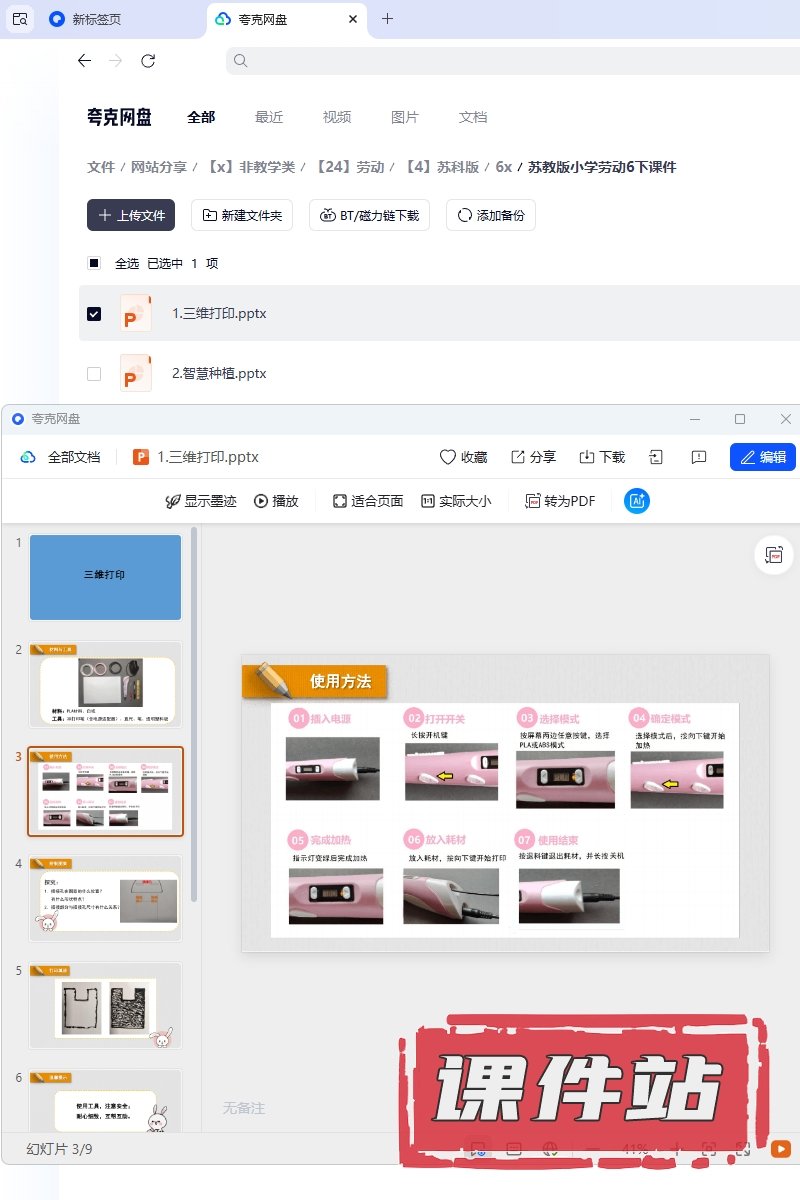The height and width of the screenshot is (1200, 800).
Task: Click the 上传文件 button
Action: (x=131, y=215)
